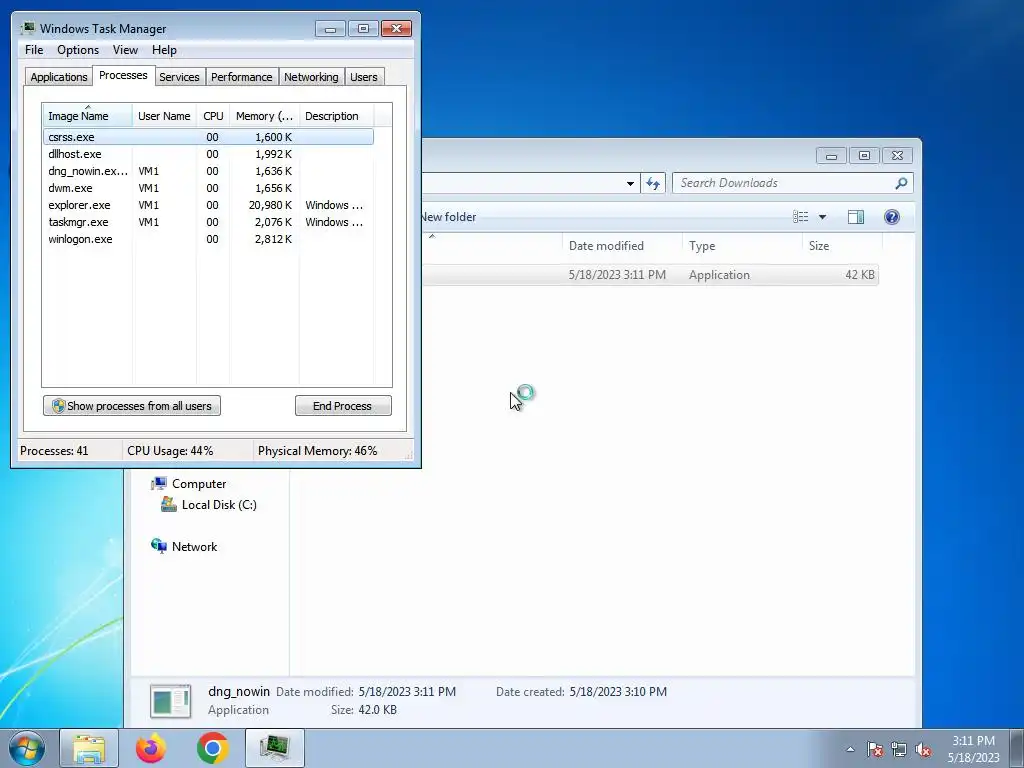Select the csrss.exe process row
Viewport: 1024px width, 768px height.
(x=208, y=137)
